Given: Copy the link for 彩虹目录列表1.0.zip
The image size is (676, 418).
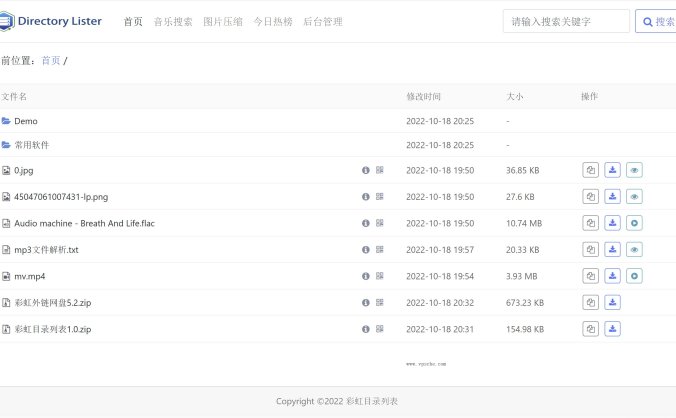Looking at the screenshot, I should click(591, 329).
